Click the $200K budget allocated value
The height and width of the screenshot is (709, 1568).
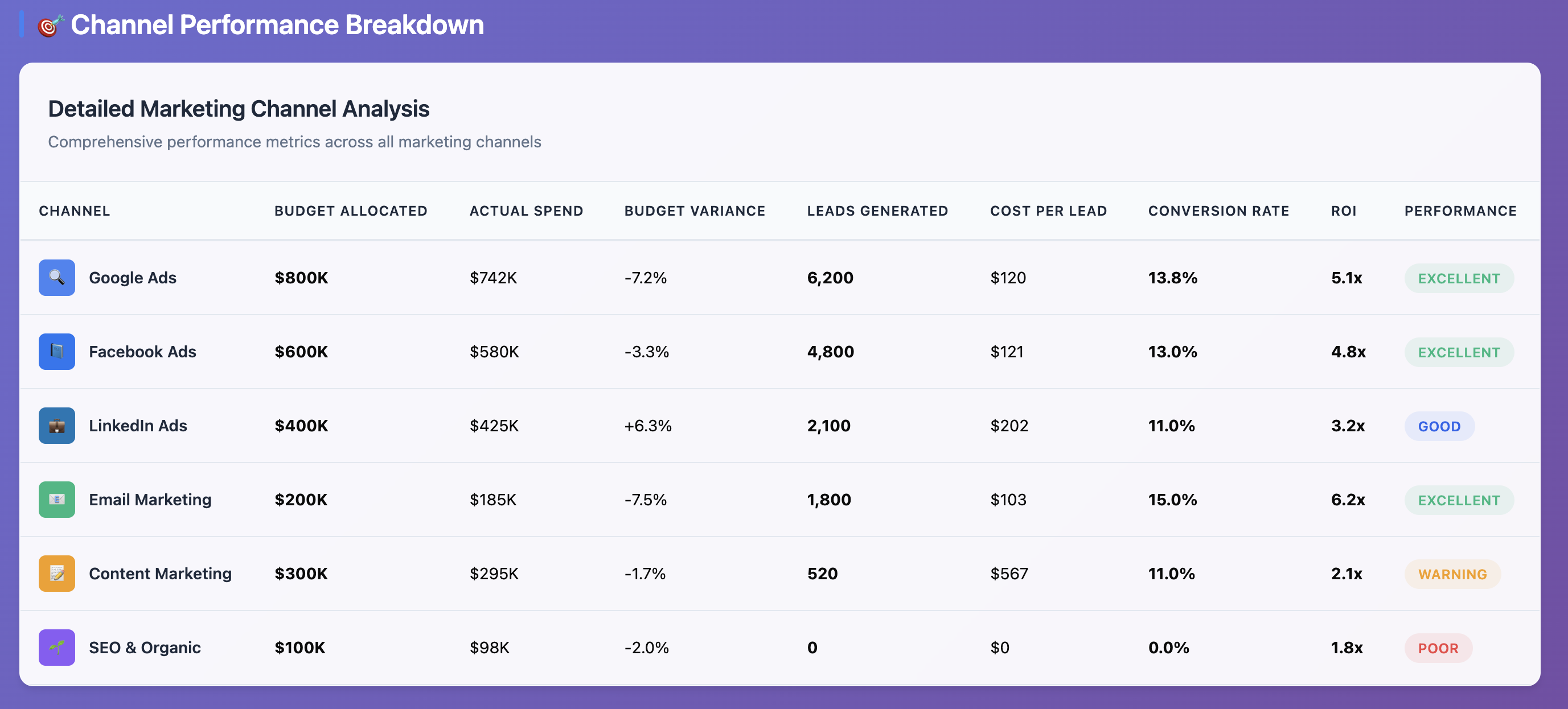301,500
